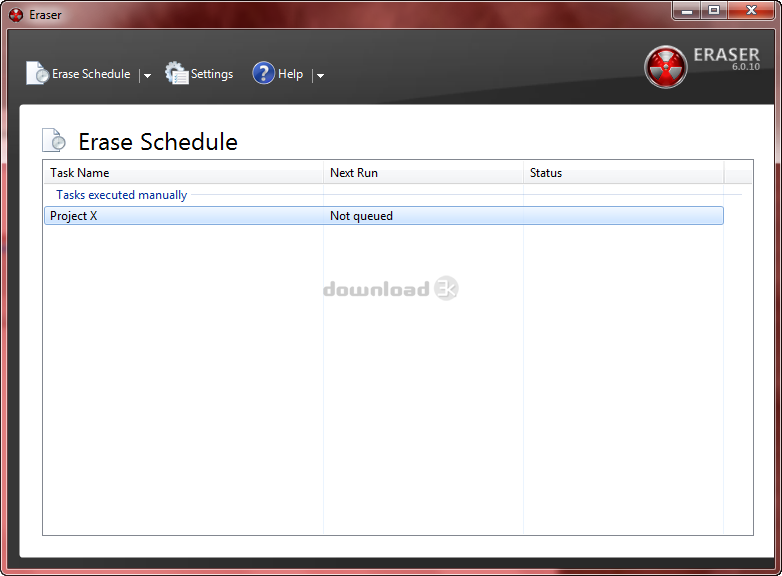This screenshot has width=782, height=576.
Task: Click the Eraser title bar app icon
Action: tap(16, 15)
